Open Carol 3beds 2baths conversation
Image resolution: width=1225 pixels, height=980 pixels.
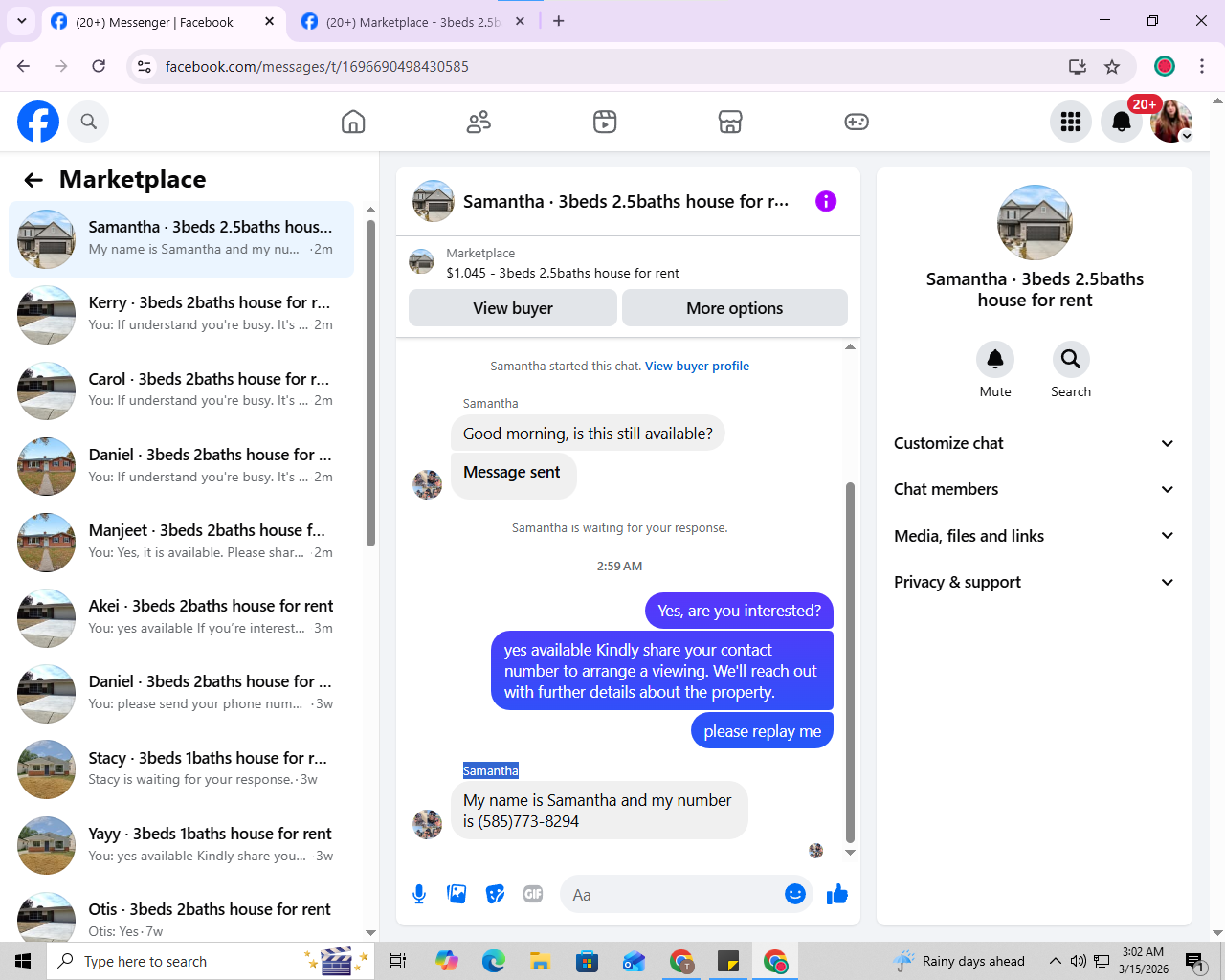181,390
